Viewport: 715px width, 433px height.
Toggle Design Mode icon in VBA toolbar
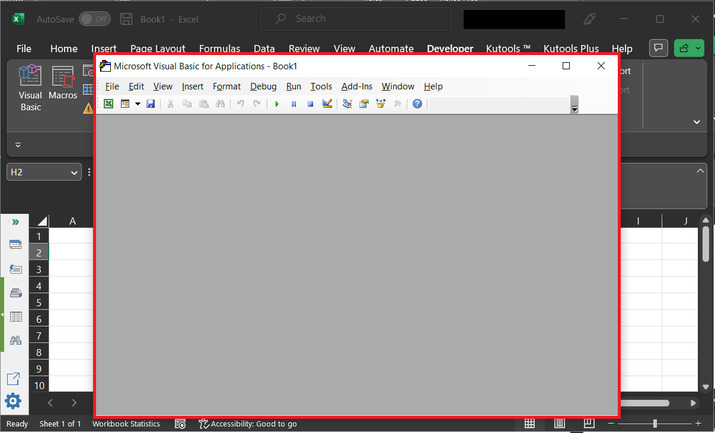327,104
